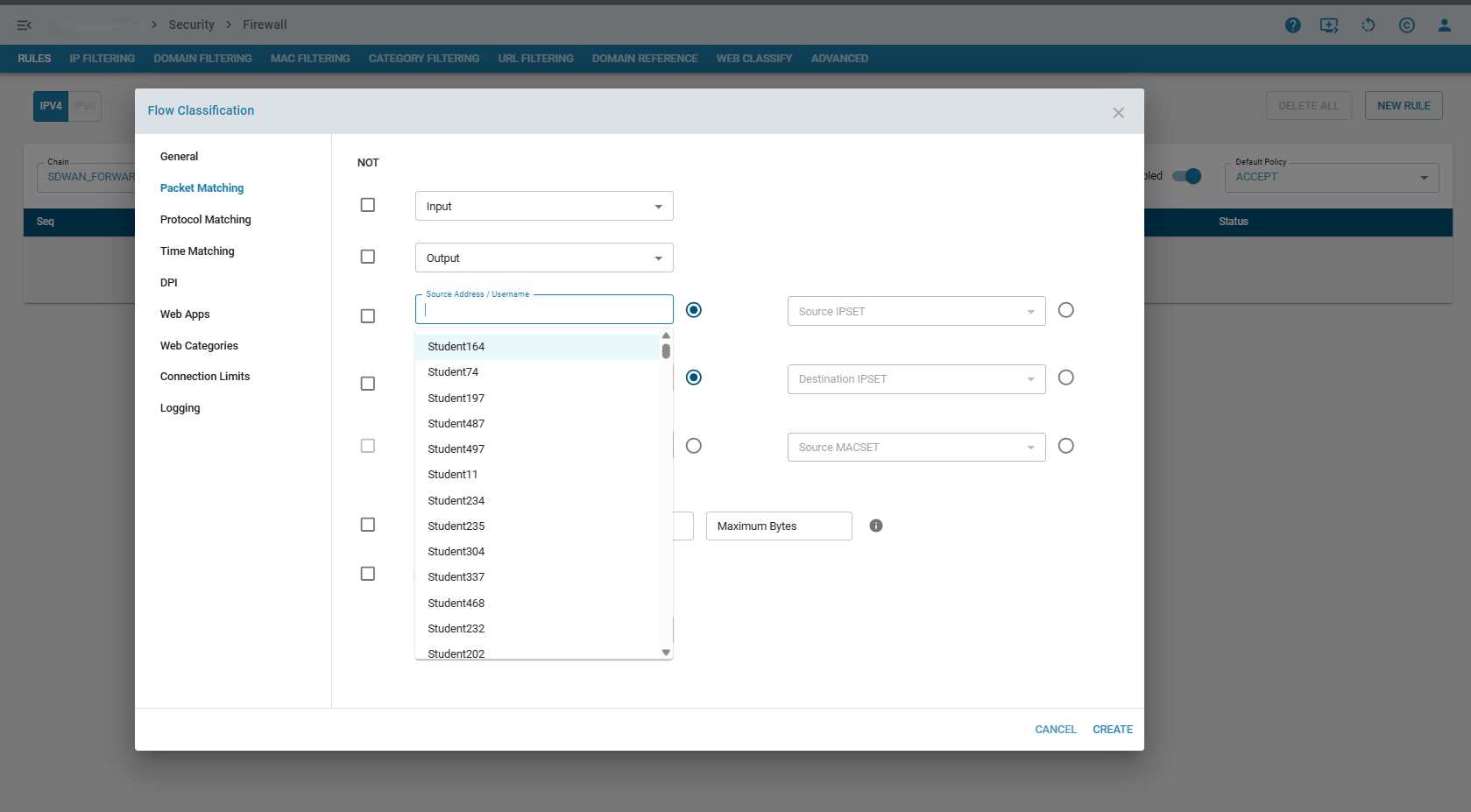This screenshot has height=812, width=1471.
Task: Open the DPI section
Action: (x=169, y=283)
